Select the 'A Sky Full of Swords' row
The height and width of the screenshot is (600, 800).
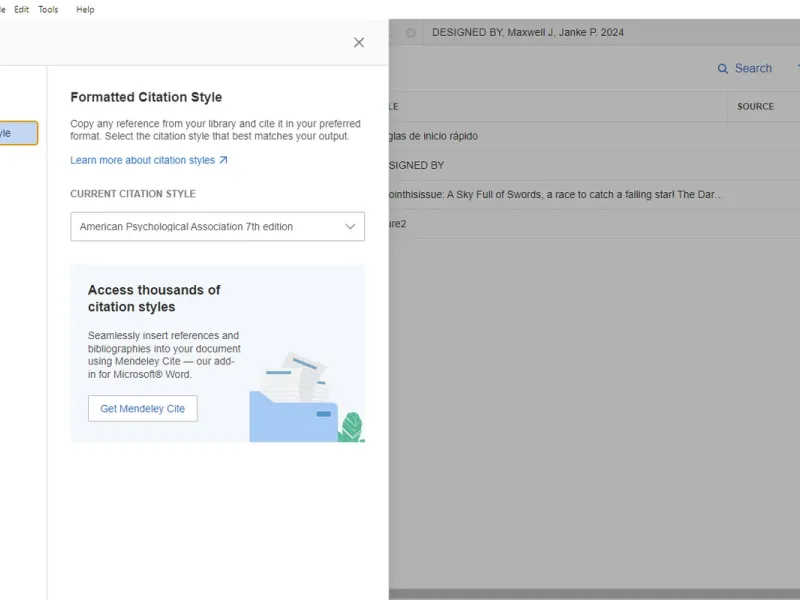tap(594, 194)
